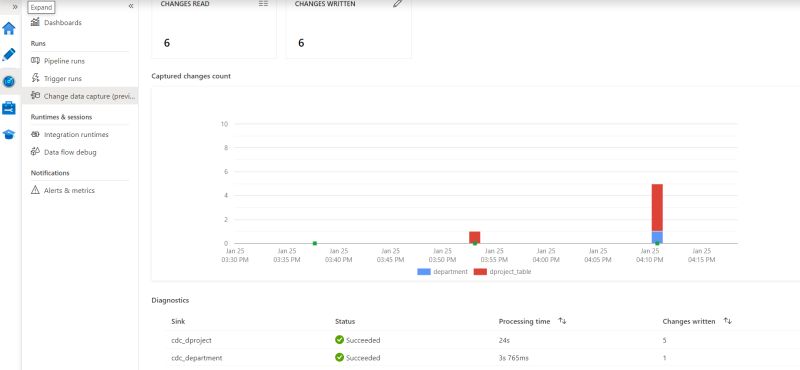Click the Changes Read list icon
The height and width of the screenshot is (370, 800).
pyautogui.click(x=263, y=4)
